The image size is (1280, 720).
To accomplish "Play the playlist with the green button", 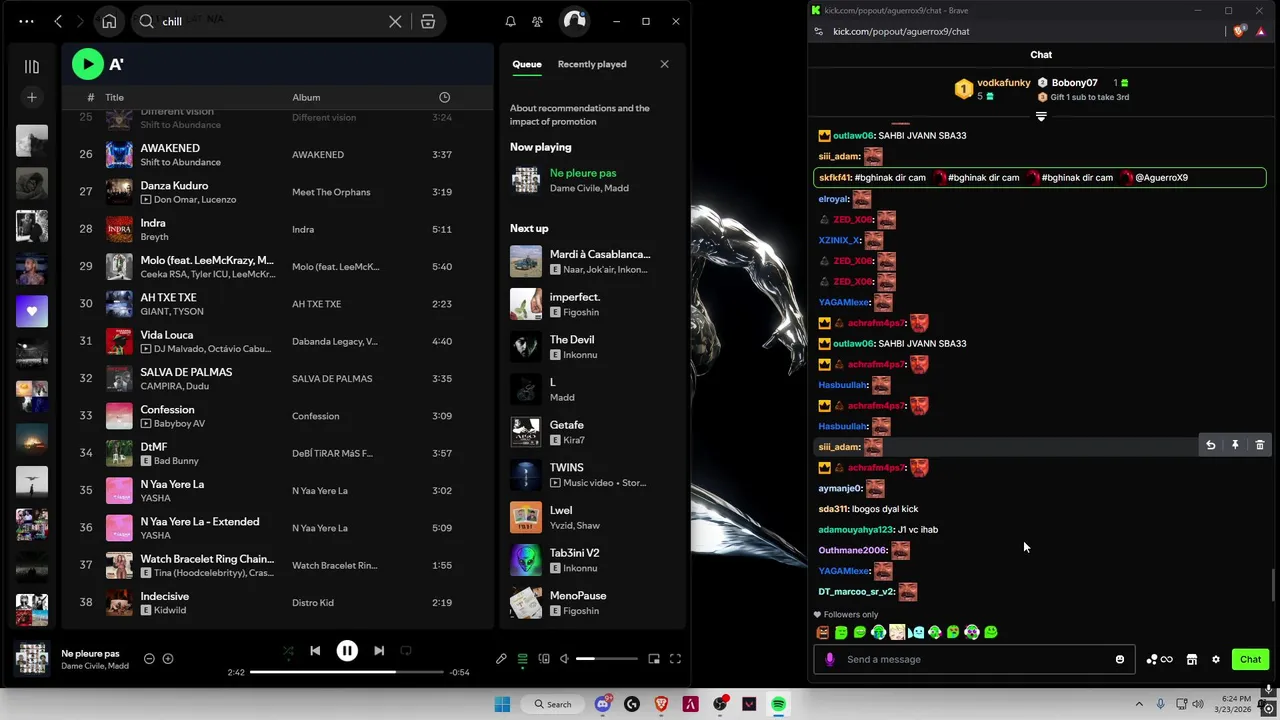I will tap(88, 64).
